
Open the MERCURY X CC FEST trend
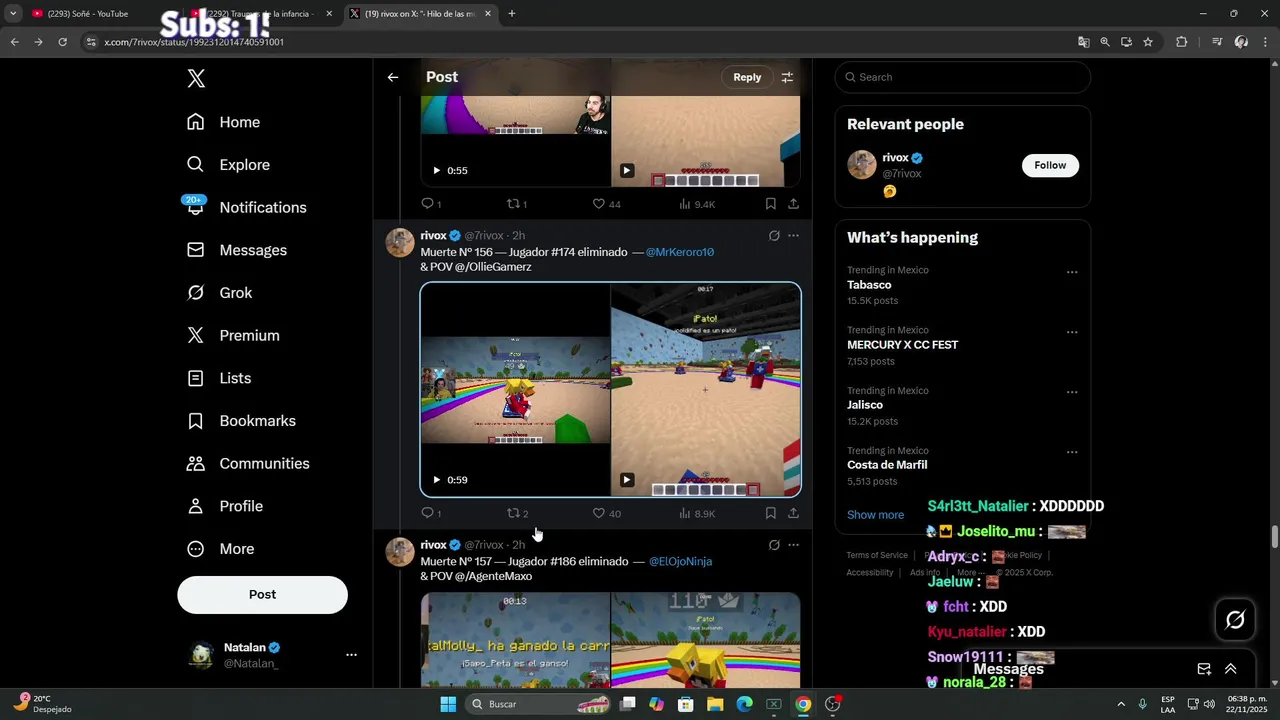(x=902, y=345)
